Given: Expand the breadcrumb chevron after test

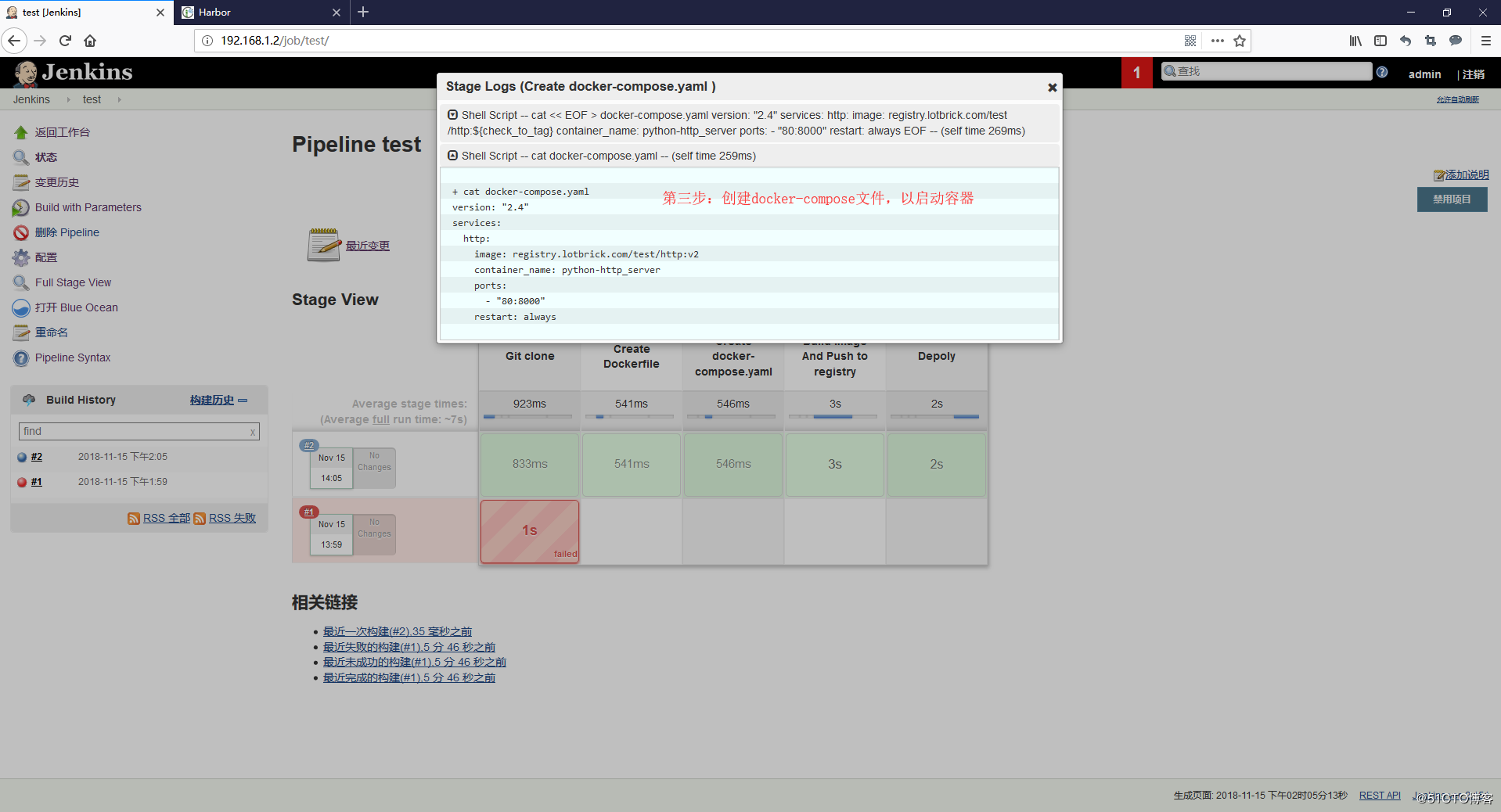Looking at the screenshot, I should click(119, 99).
